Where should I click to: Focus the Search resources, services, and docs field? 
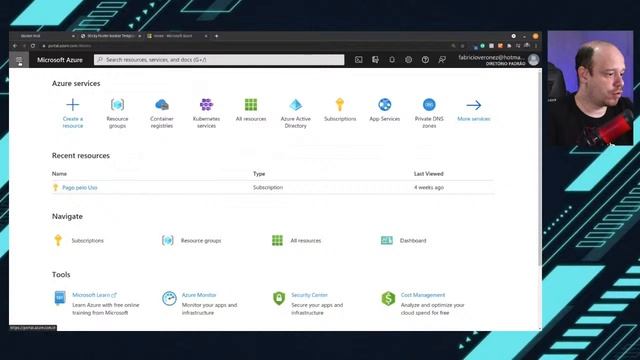(x=219, y=60)
